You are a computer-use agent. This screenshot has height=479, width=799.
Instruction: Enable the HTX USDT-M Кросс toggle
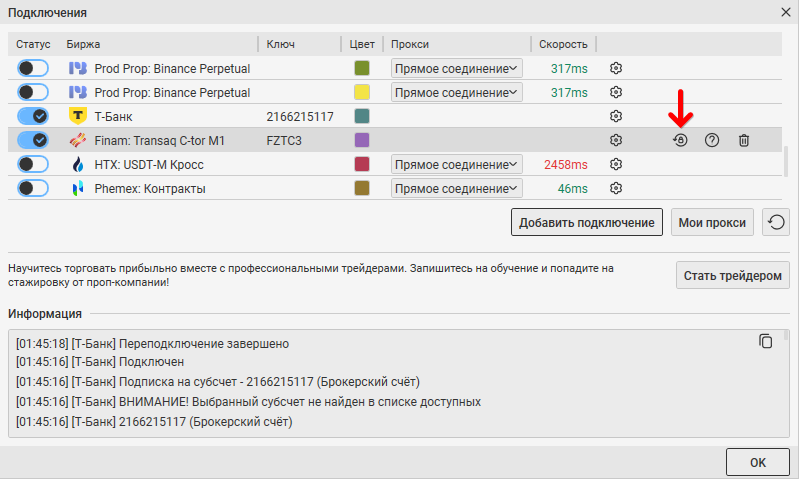pyautogui.click(x=33, y=164)
